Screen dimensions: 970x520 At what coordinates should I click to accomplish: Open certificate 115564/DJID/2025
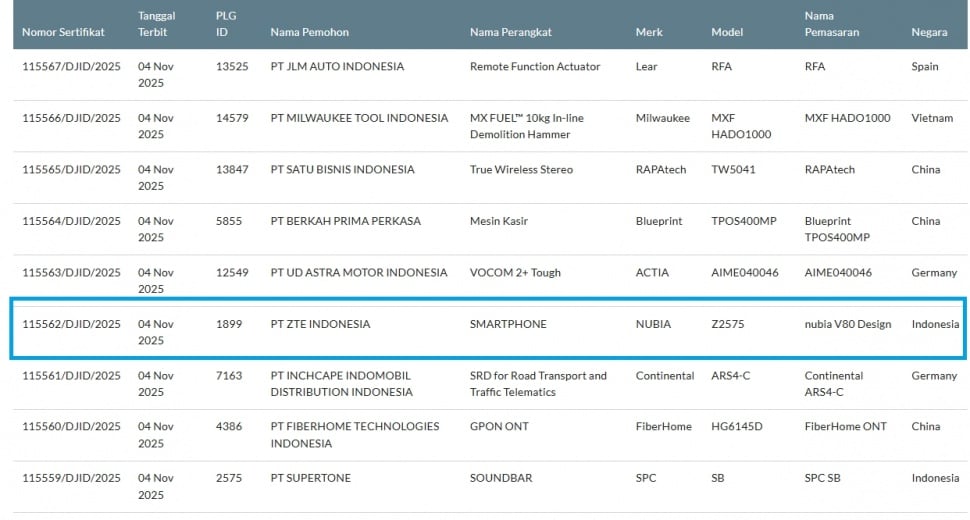click(x=71, y=221)
